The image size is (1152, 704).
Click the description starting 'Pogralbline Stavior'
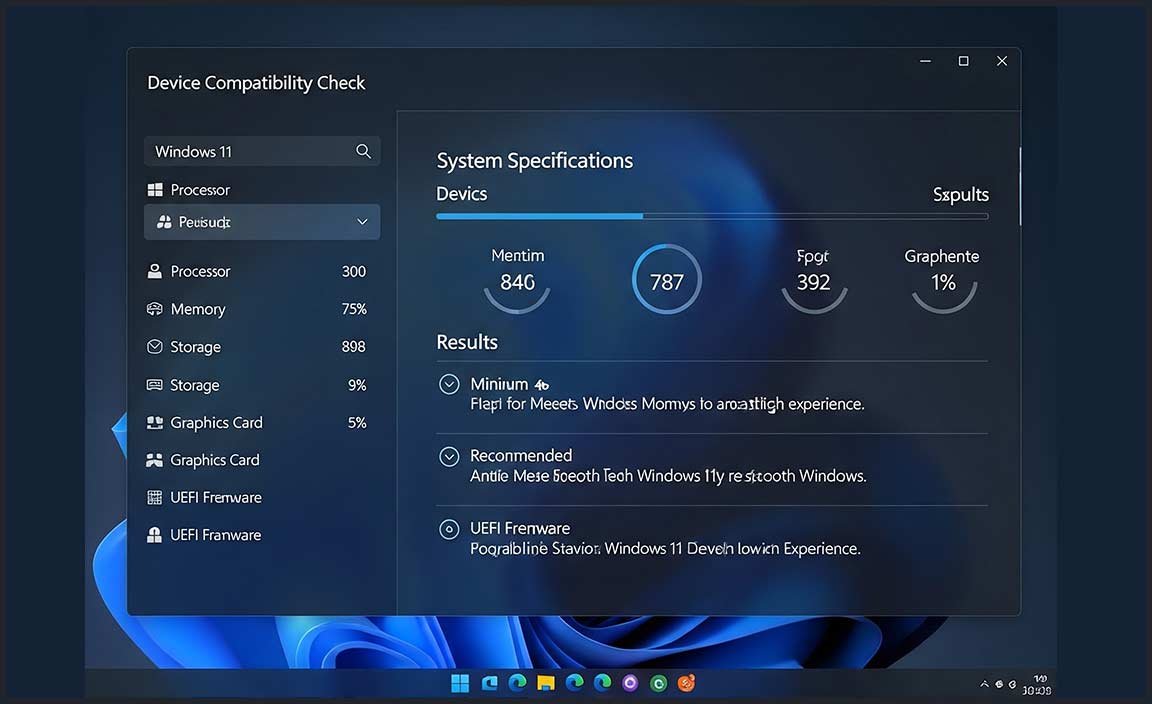click(x=665, y=549)
